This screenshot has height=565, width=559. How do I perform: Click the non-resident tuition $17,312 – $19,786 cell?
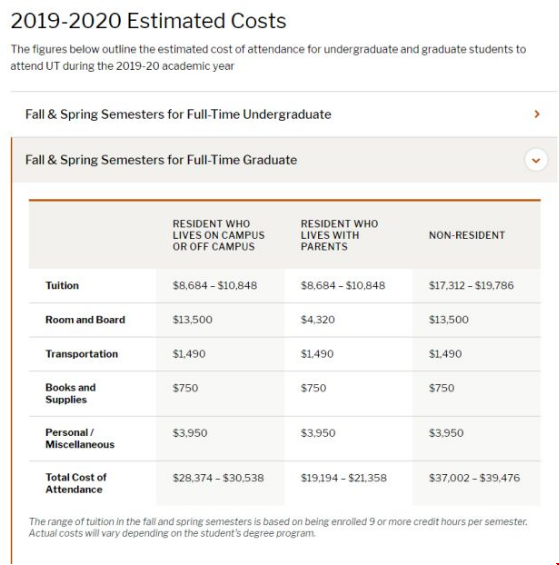[471, 285]
